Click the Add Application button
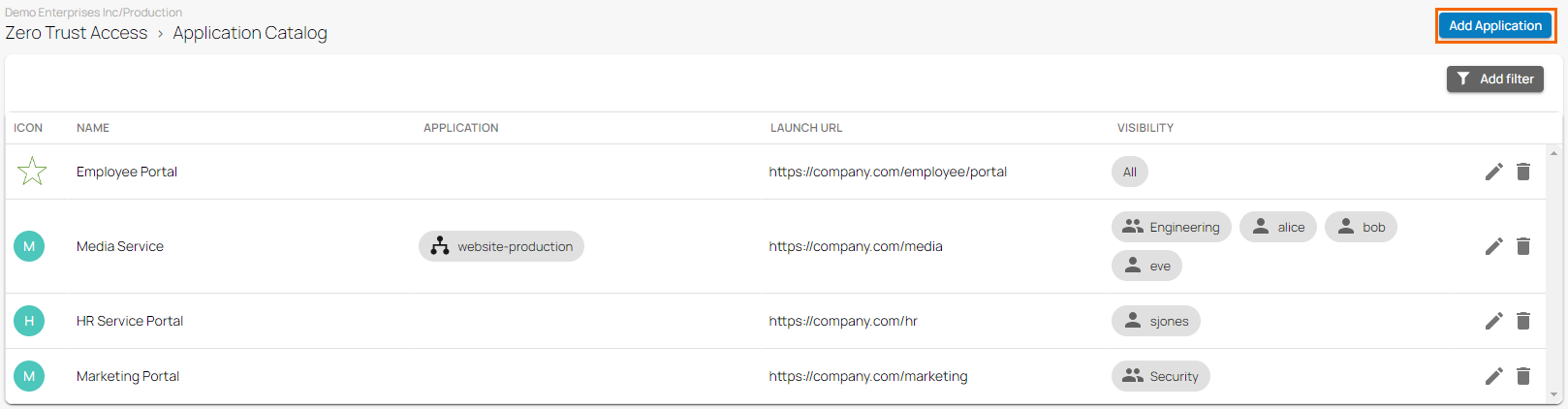Image resolution: width=1568 pixels, height=409 pixels. pos(1495,26)
